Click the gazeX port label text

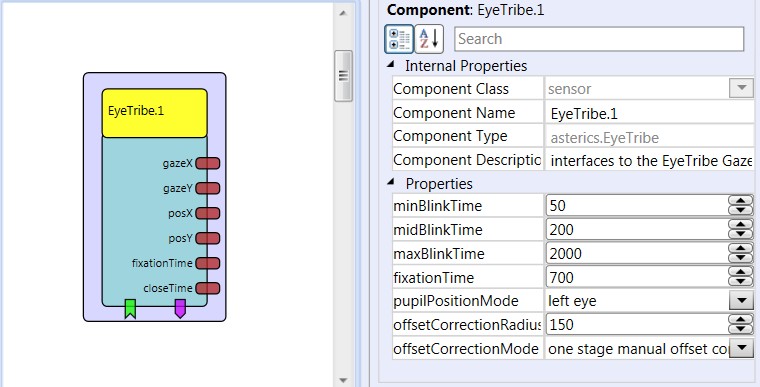[x=178, y=163]
